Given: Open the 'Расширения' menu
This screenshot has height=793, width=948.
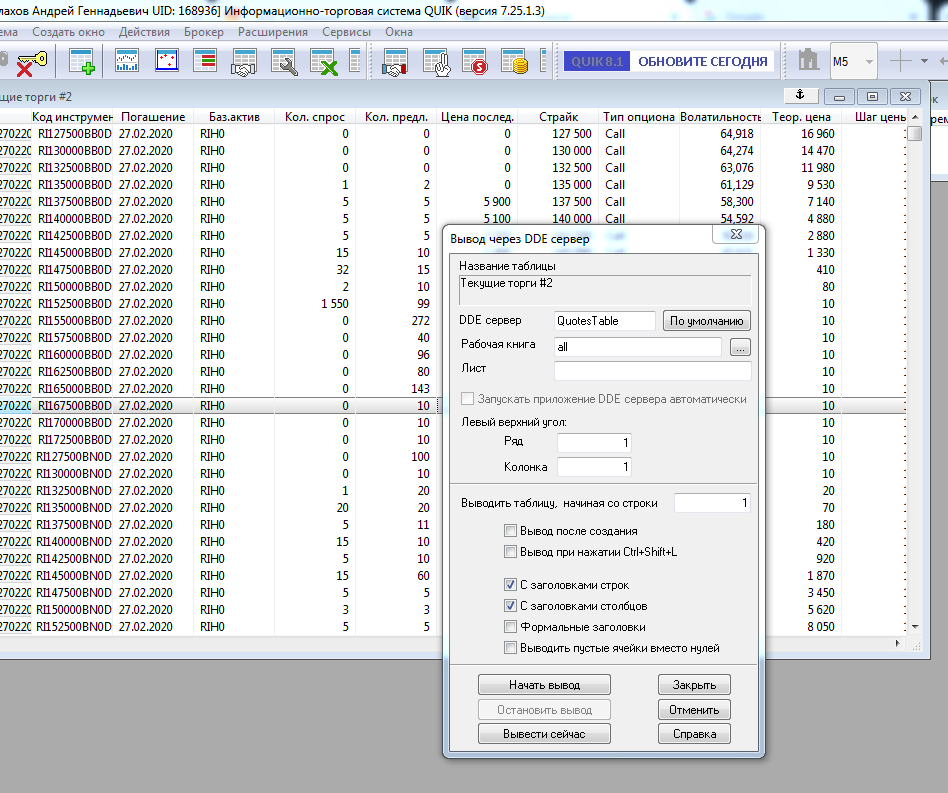Looking at the screenshot, I should pyautogui.click(x=273, y=32).
